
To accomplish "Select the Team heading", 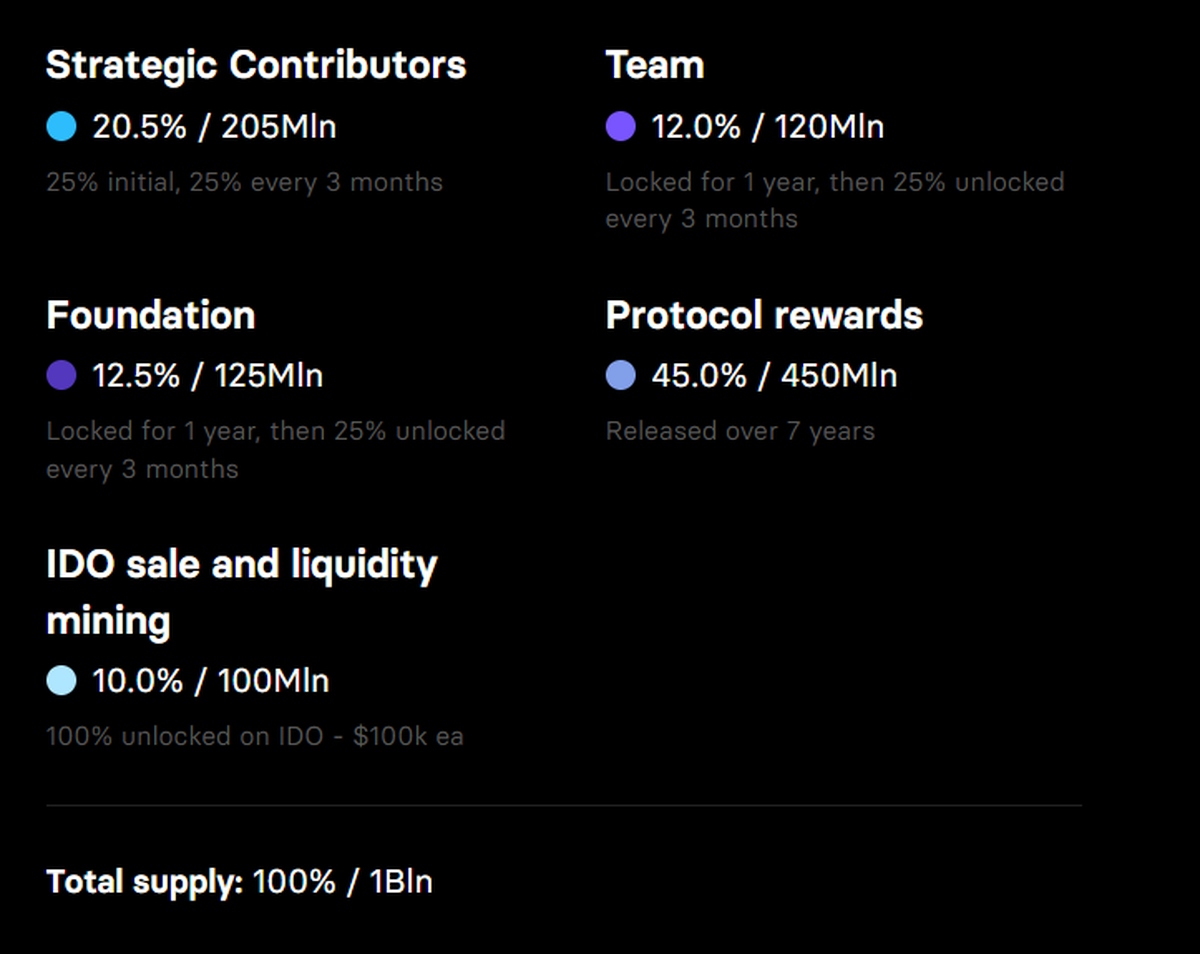I will point(655,65).
